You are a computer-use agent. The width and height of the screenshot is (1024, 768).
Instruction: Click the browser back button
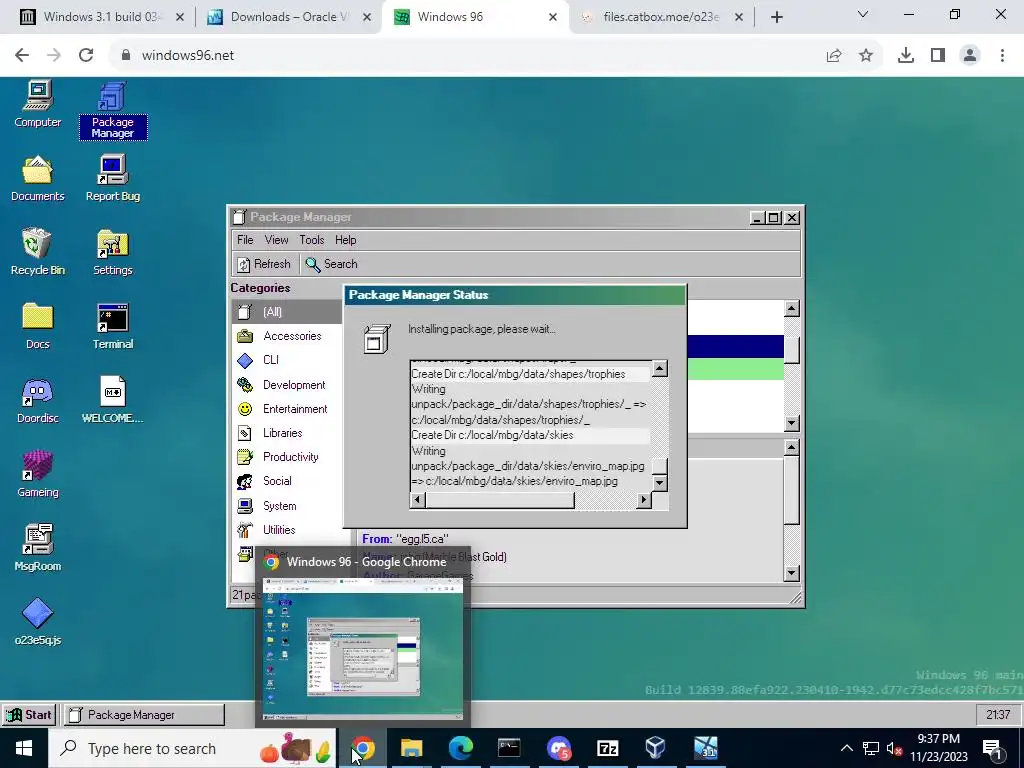pyautogui.click(x=22, y=56)
